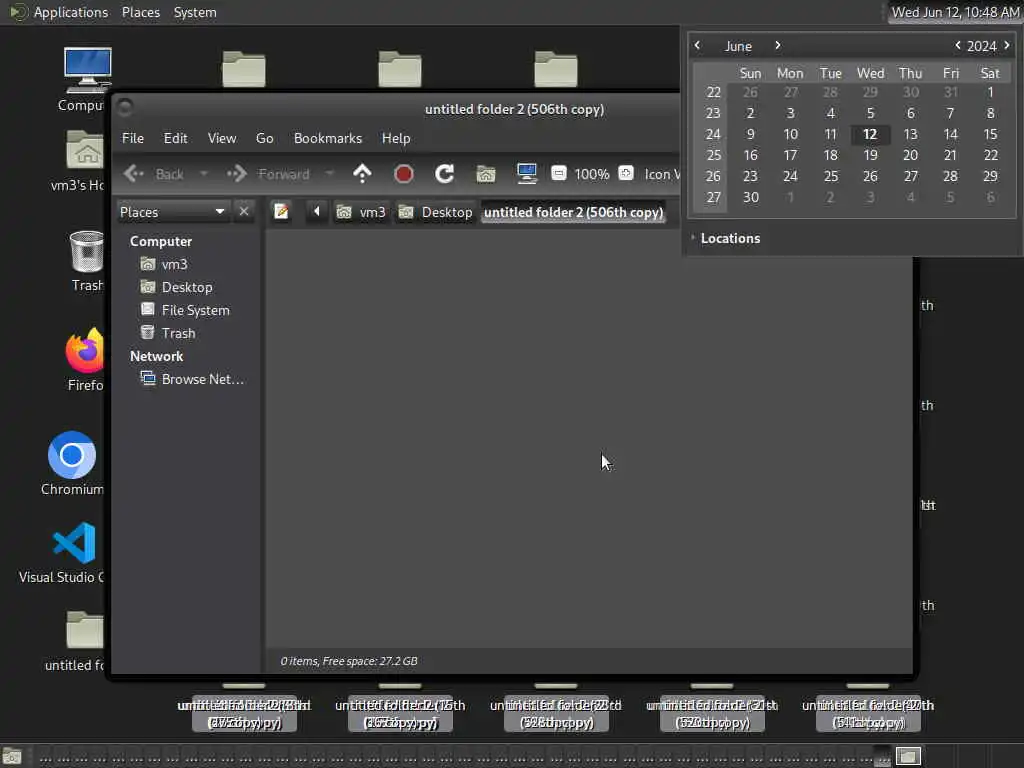1024x768 pixels.
Task: Go to next month in calendar
Action: click(x=777, y=45)
